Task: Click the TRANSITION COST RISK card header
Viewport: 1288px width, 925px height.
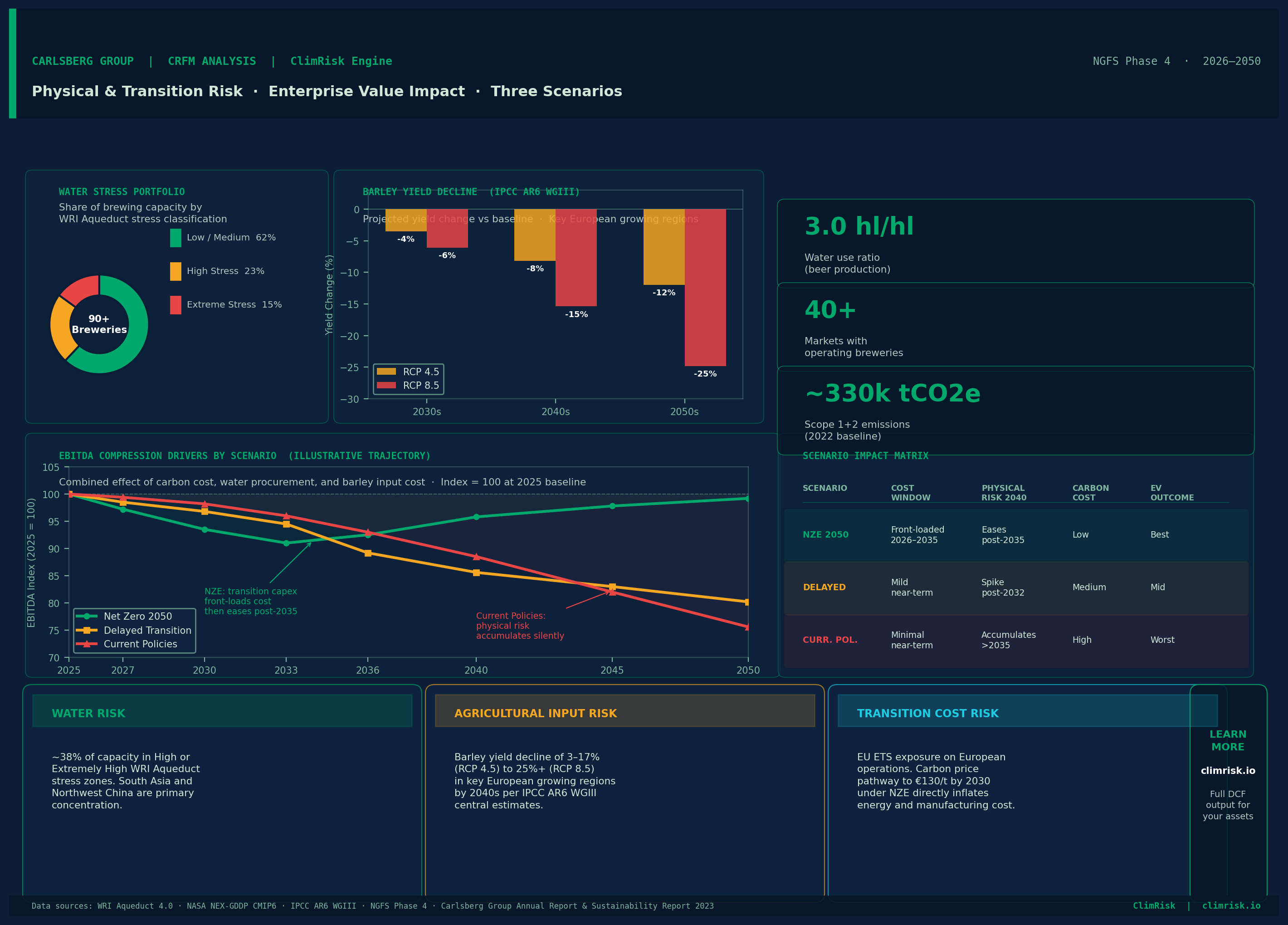Action: [1027, 711]
